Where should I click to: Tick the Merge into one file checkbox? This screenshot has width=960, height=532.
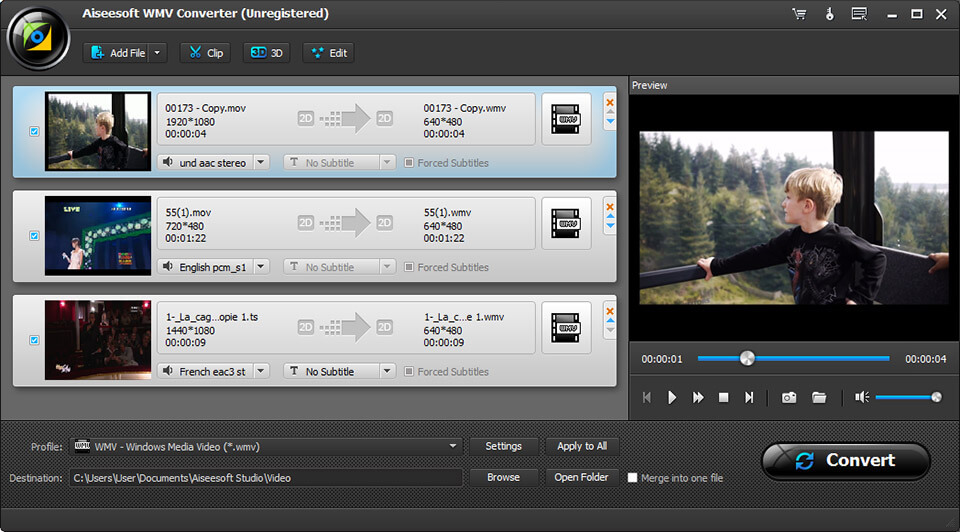(x=632, y=478)
